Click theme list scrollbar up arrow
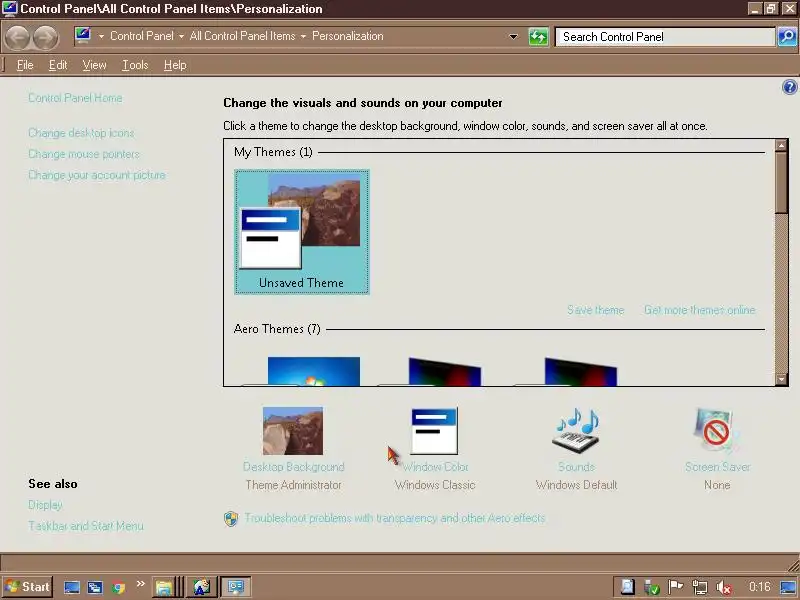 point(781,145)
